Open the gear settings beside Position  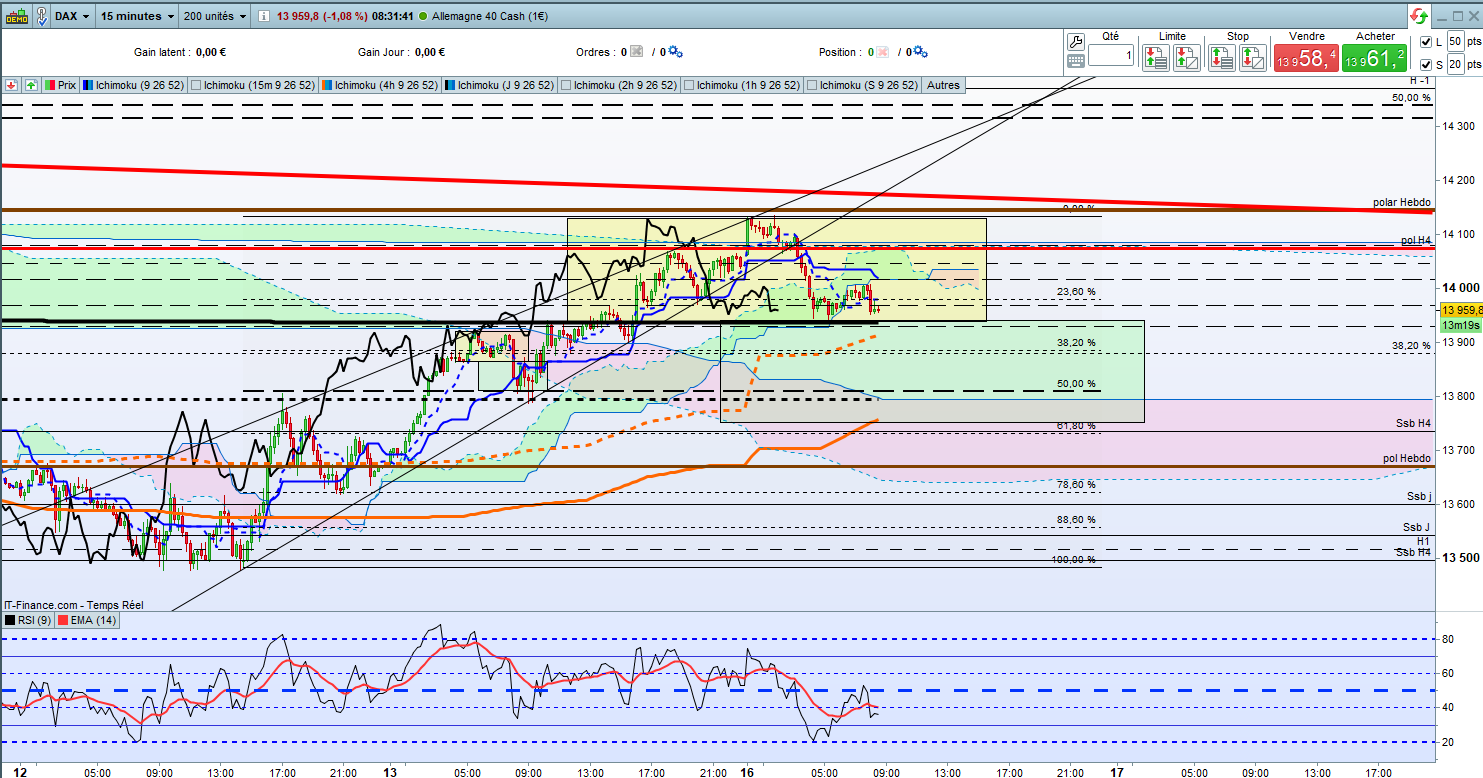point(921,52)
